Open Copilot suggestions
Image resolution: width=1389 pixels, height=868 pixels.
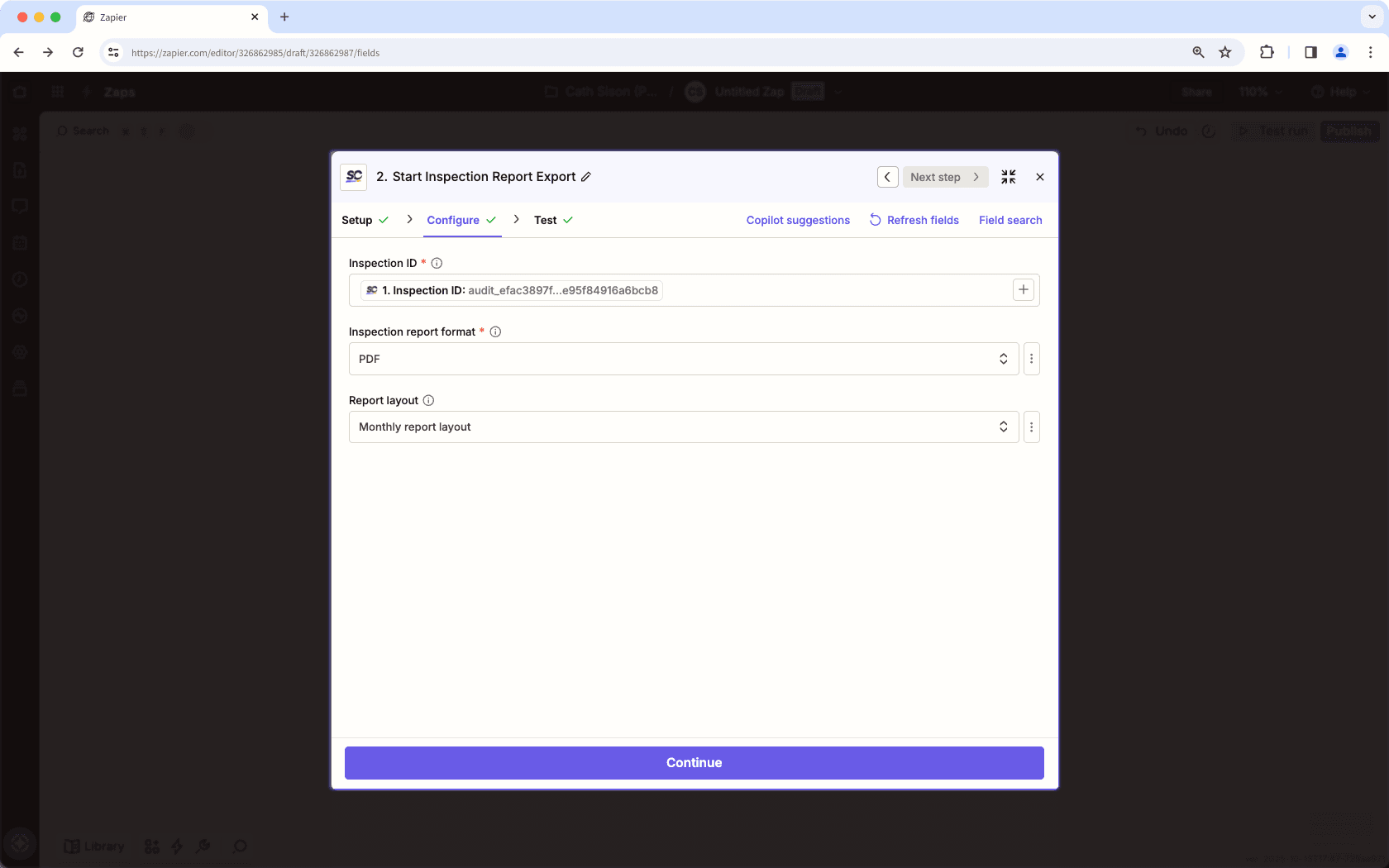click(x=797, y=220)
